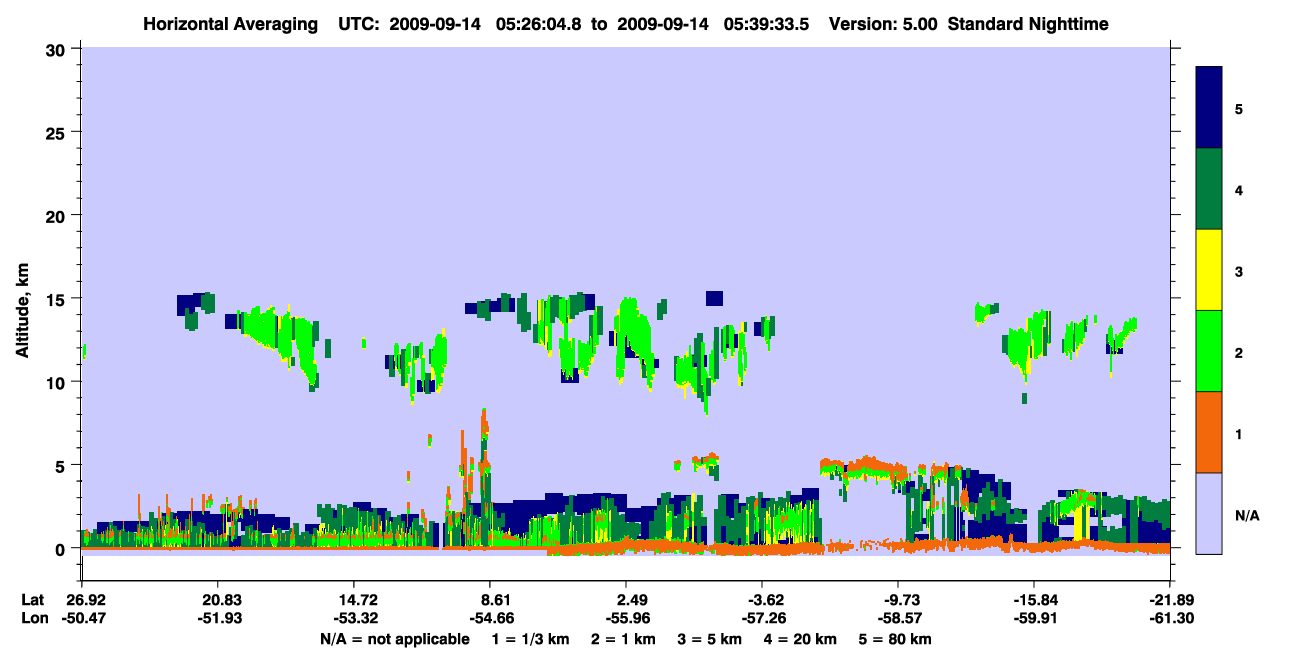The image size is (1300, 667).
Task: Click the yellow color bar segment labeled 3
Action: [x=1209, y=270]
